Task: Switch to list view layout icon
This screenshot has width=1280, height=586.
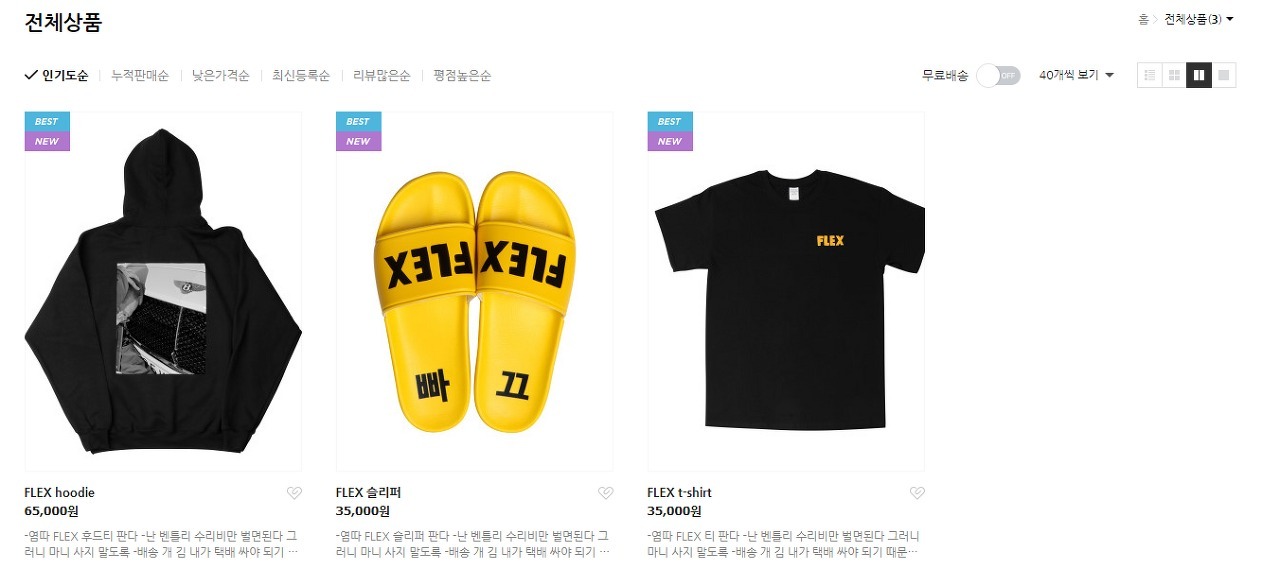Action: click(1150, 75)
